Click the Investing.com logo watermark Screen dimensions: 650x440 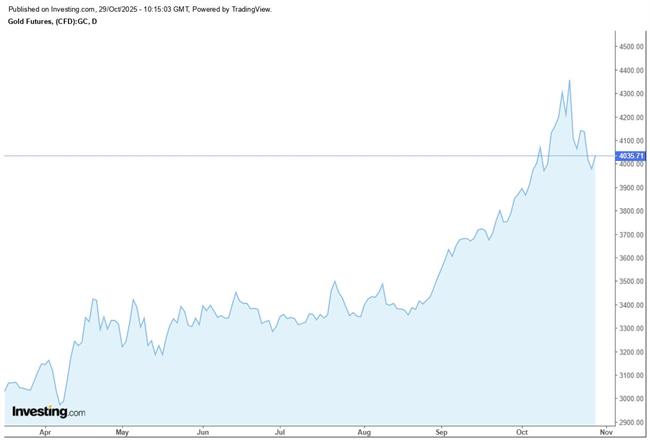click(x=48, y=411)
